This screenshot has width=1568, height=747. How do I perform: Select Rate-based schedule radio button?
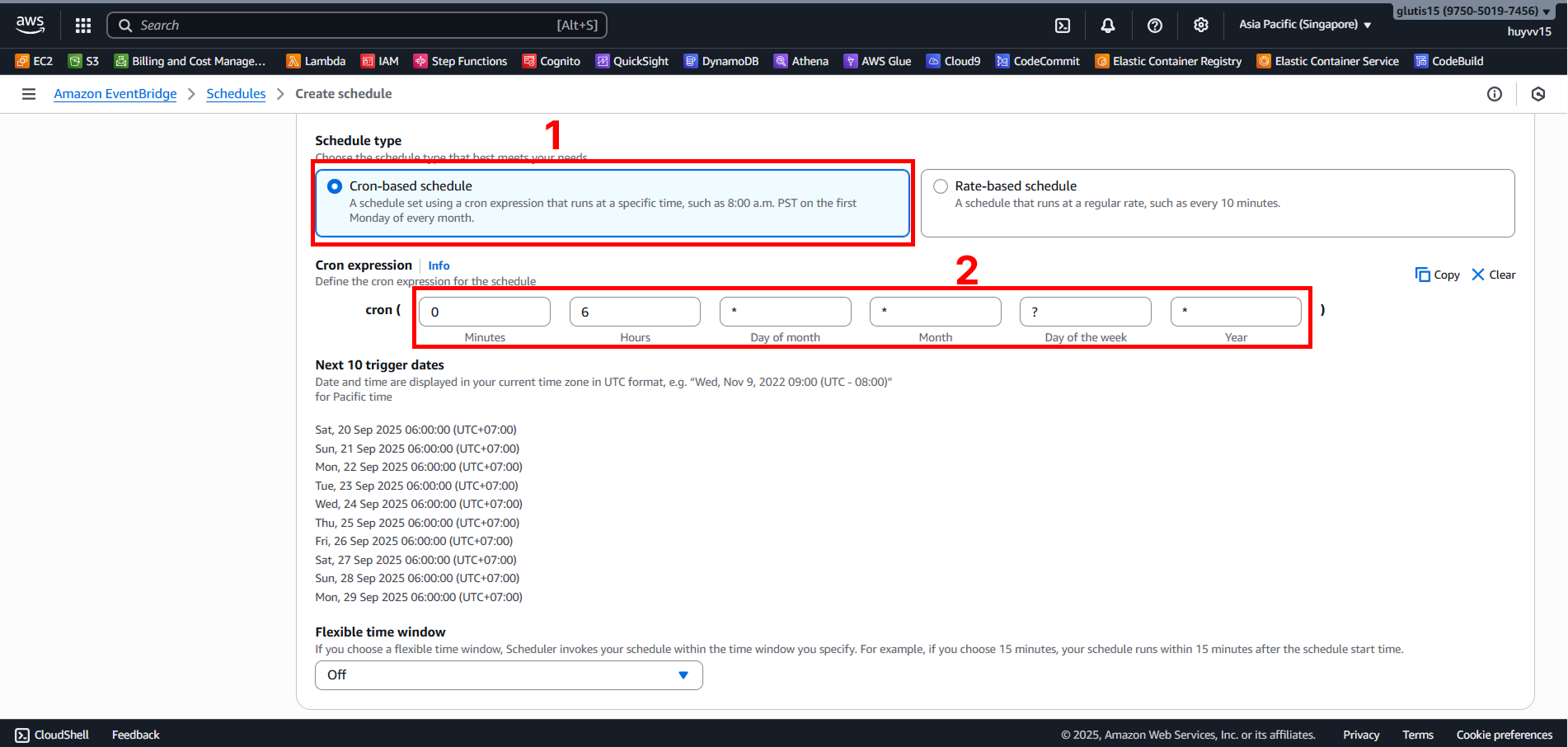pyautogui.click(x=941, y=186)
